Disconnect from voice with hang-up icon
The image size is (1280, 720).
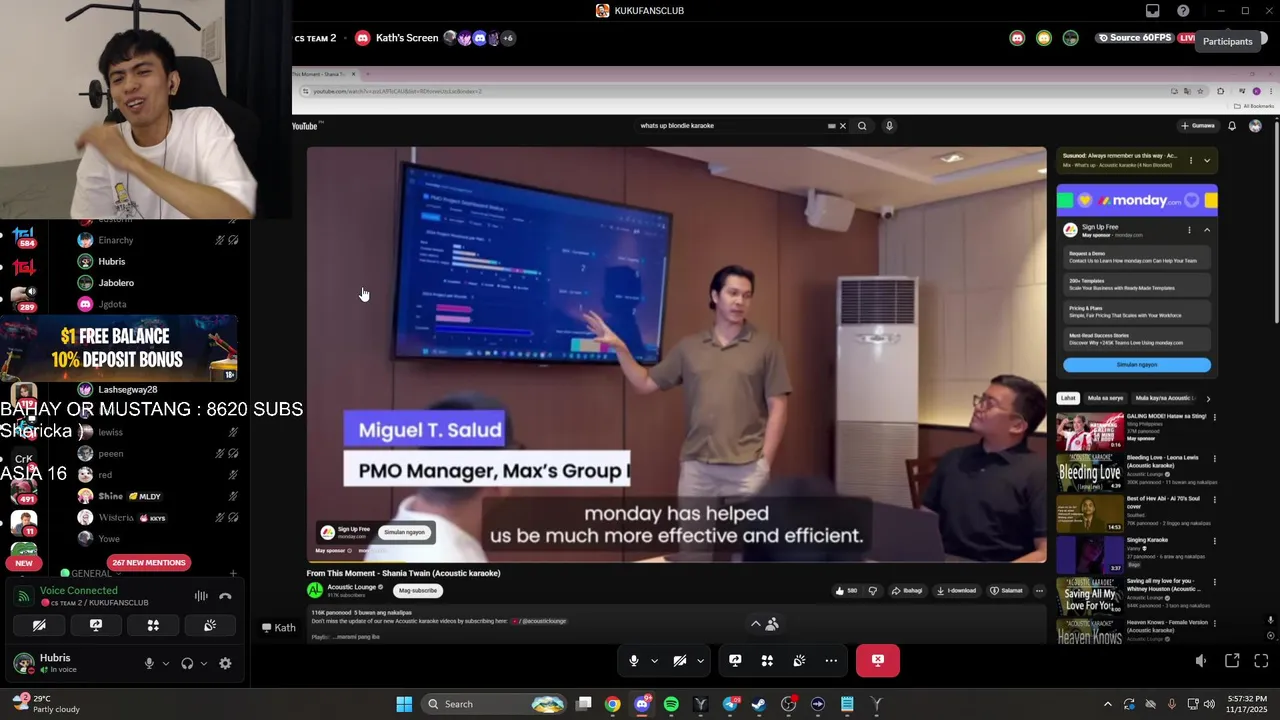[225, 596]
